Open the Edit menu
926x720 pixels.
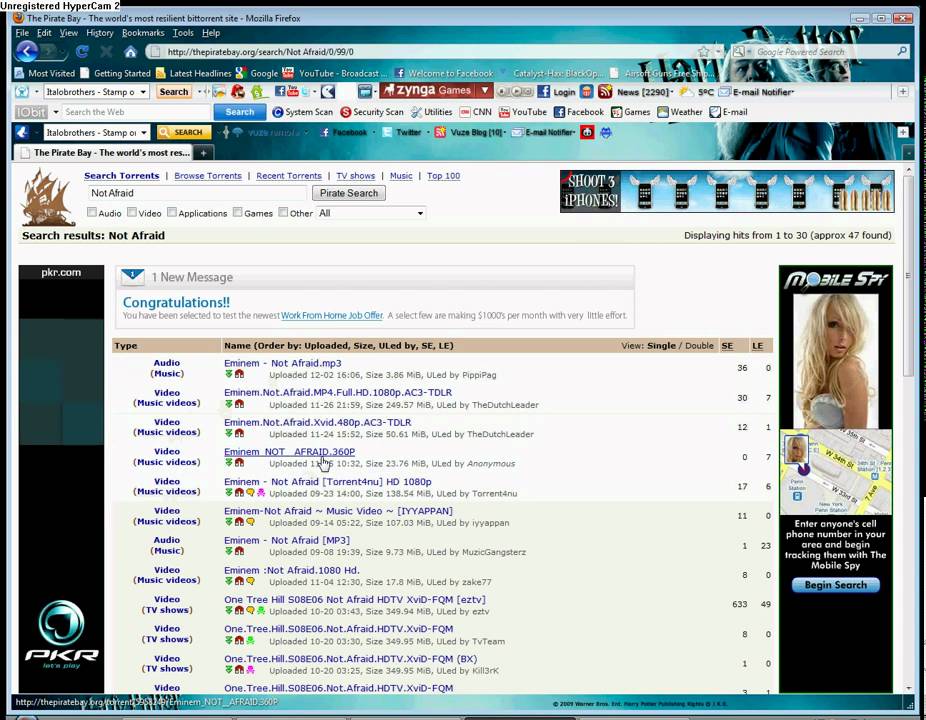pyautogui.click(x=44, y=33)
